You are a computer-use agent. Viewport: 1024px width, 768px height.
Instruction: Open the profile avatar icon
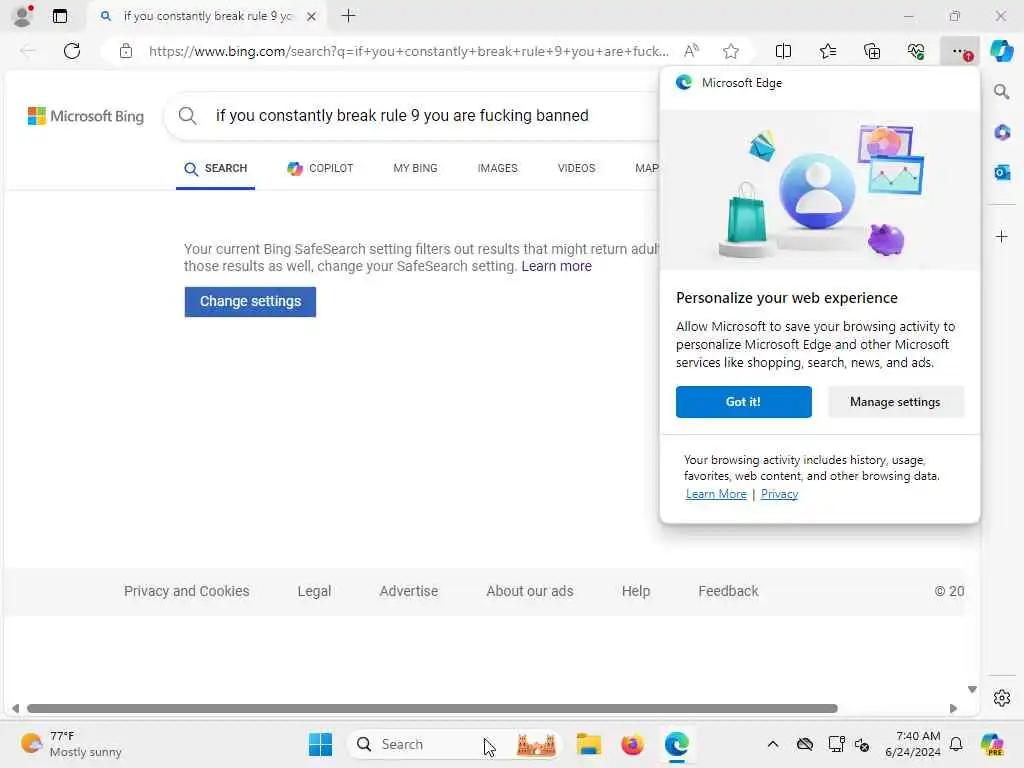click(x=23, y=16)
